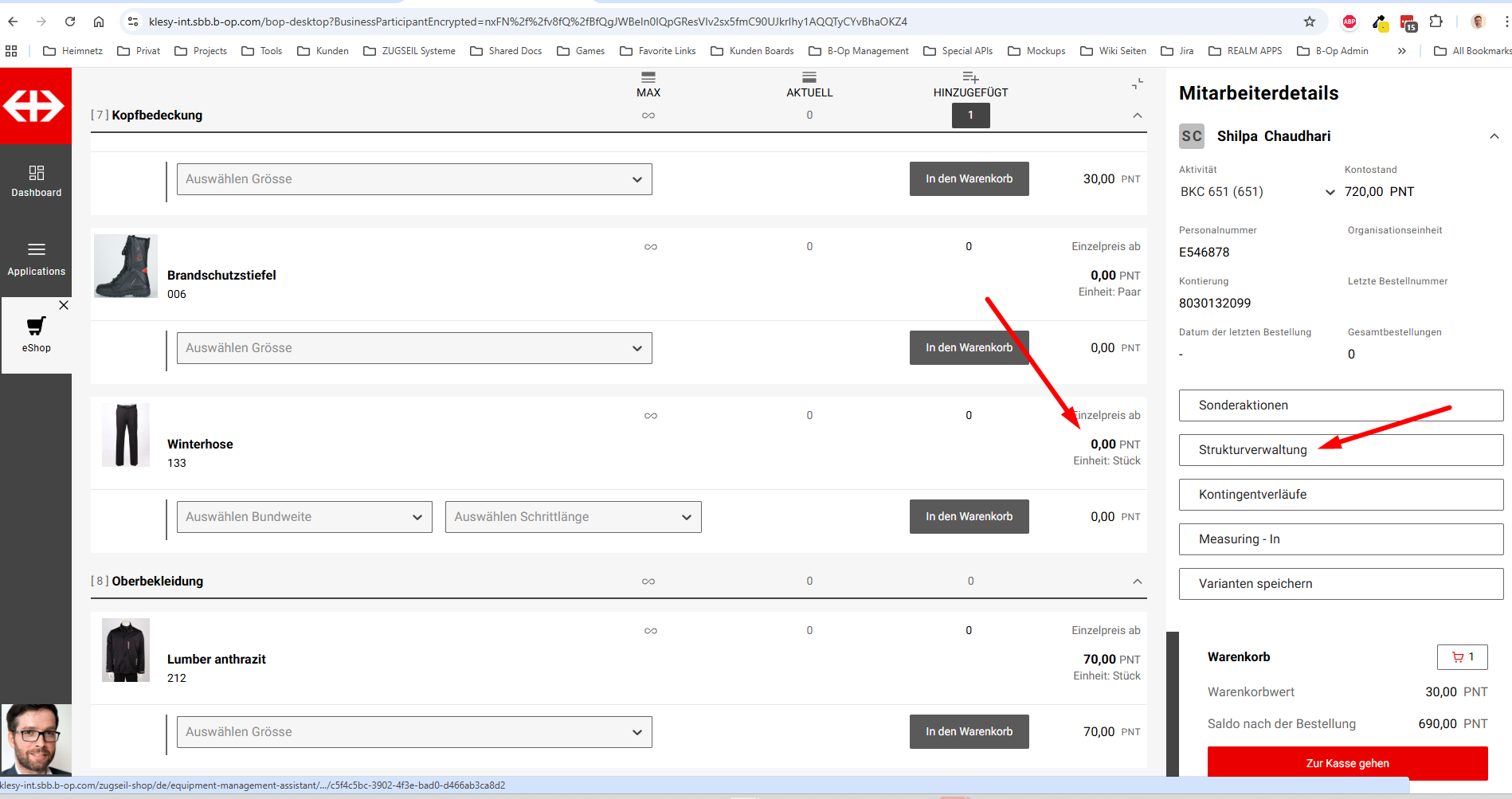The height and width of the screenshot is (799, 1512).
Task: Open the Warenkorb cart badge
Action: click(x=1462, y=657)
